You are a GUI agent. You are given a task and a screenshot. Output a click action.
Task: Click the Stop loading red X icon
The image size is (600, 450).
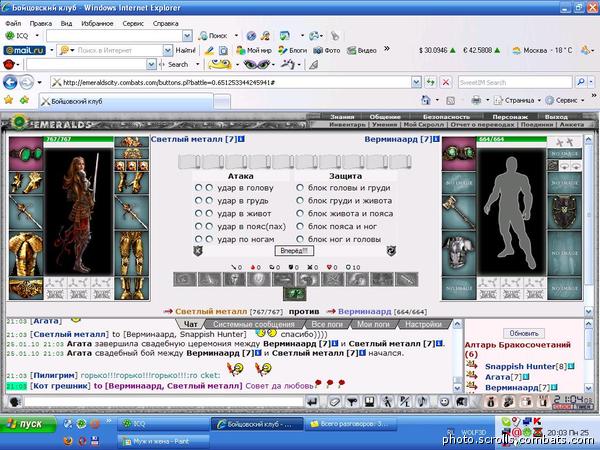446,82
